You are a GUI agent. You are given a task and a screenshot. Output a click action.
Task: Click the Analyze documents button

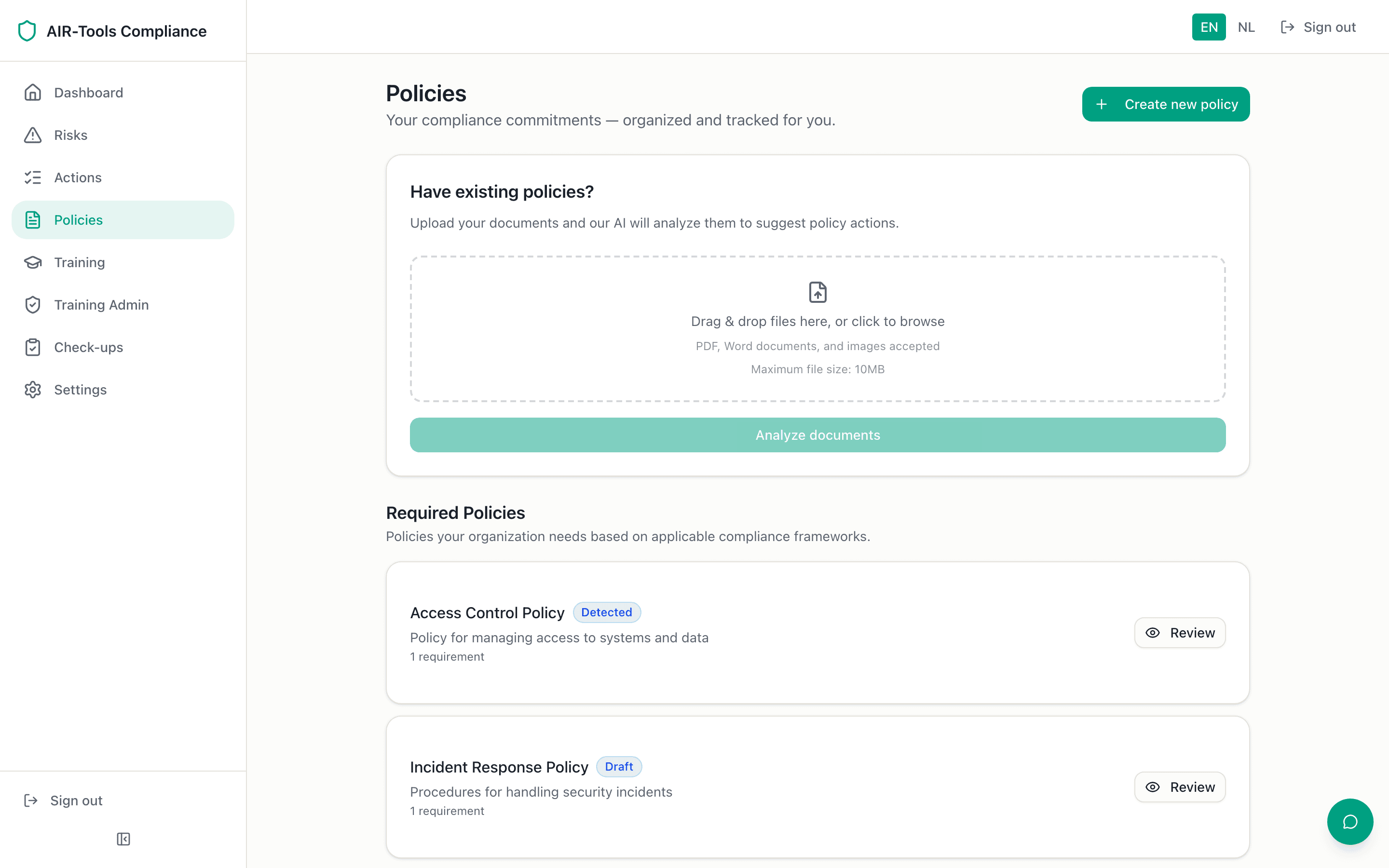click(817, 434)
